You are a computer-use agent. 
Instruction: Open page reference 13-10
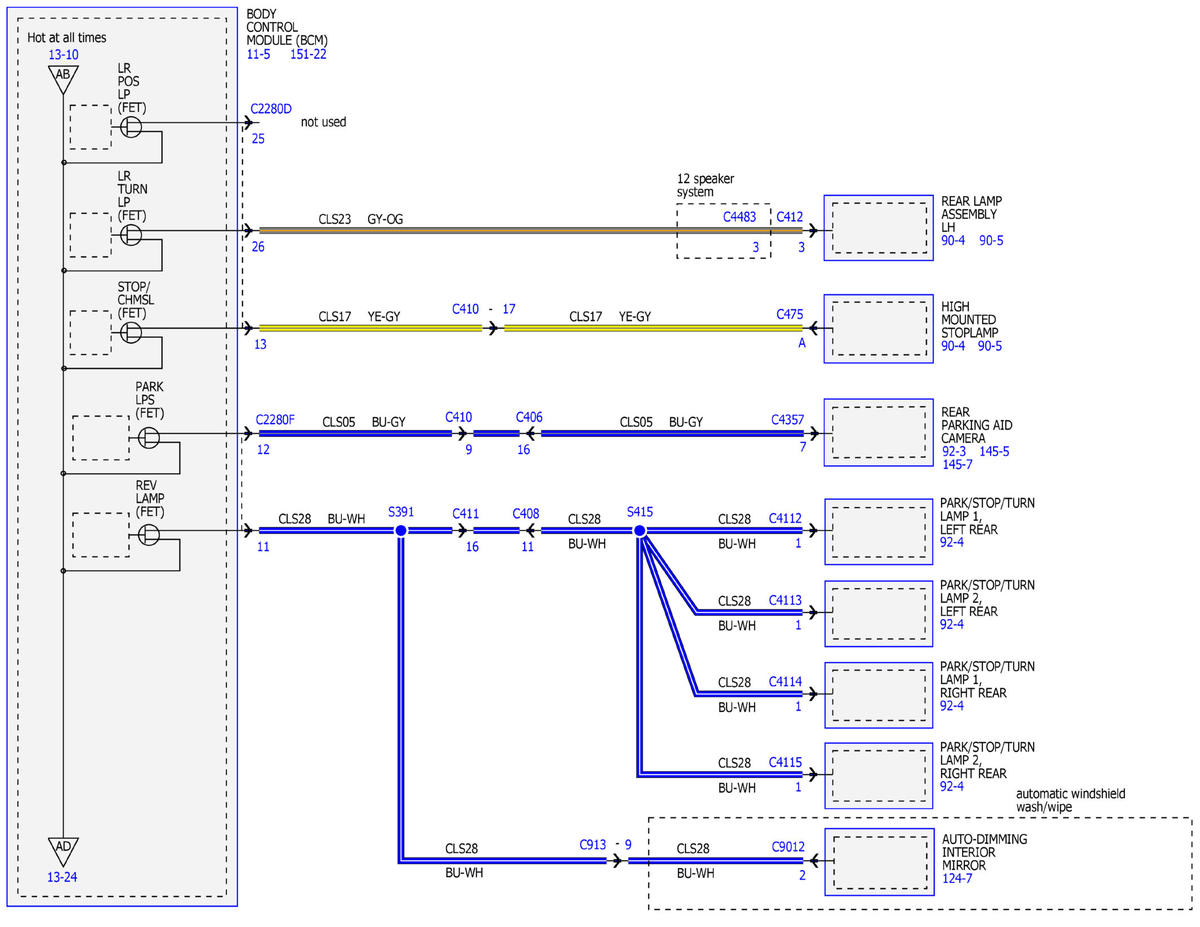click(x=62, y=56)
